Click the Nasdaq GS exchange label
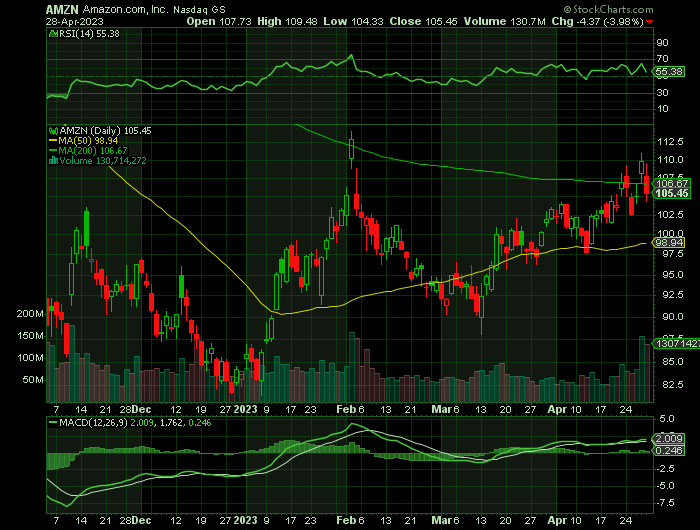Viewport: 700px width, 530px height. point(199,9)
